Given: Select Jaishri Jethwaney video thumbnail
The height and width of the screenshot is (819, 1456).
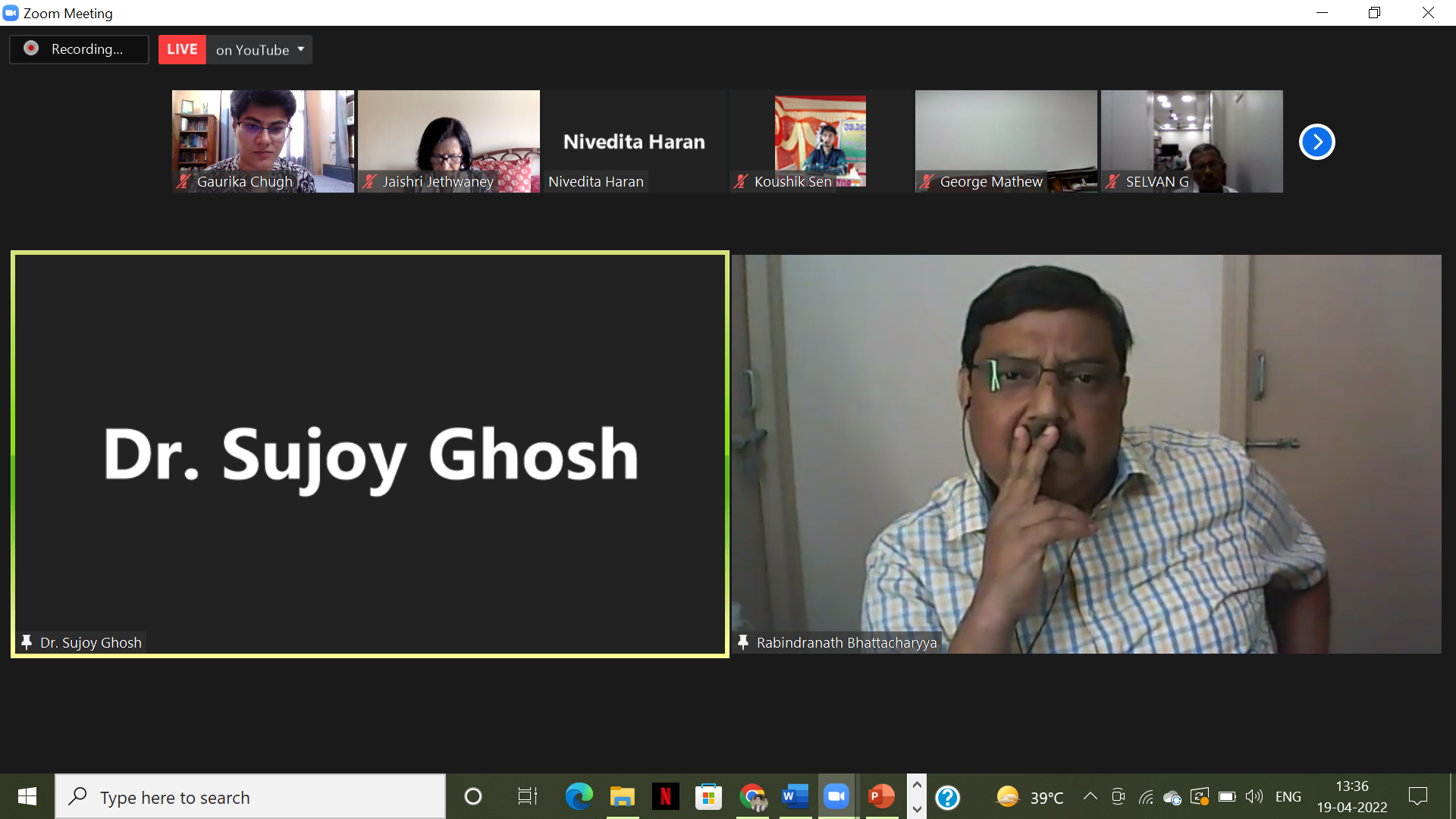Looking at the screenshot, I should pyautogui.click(x=448, y=141).
